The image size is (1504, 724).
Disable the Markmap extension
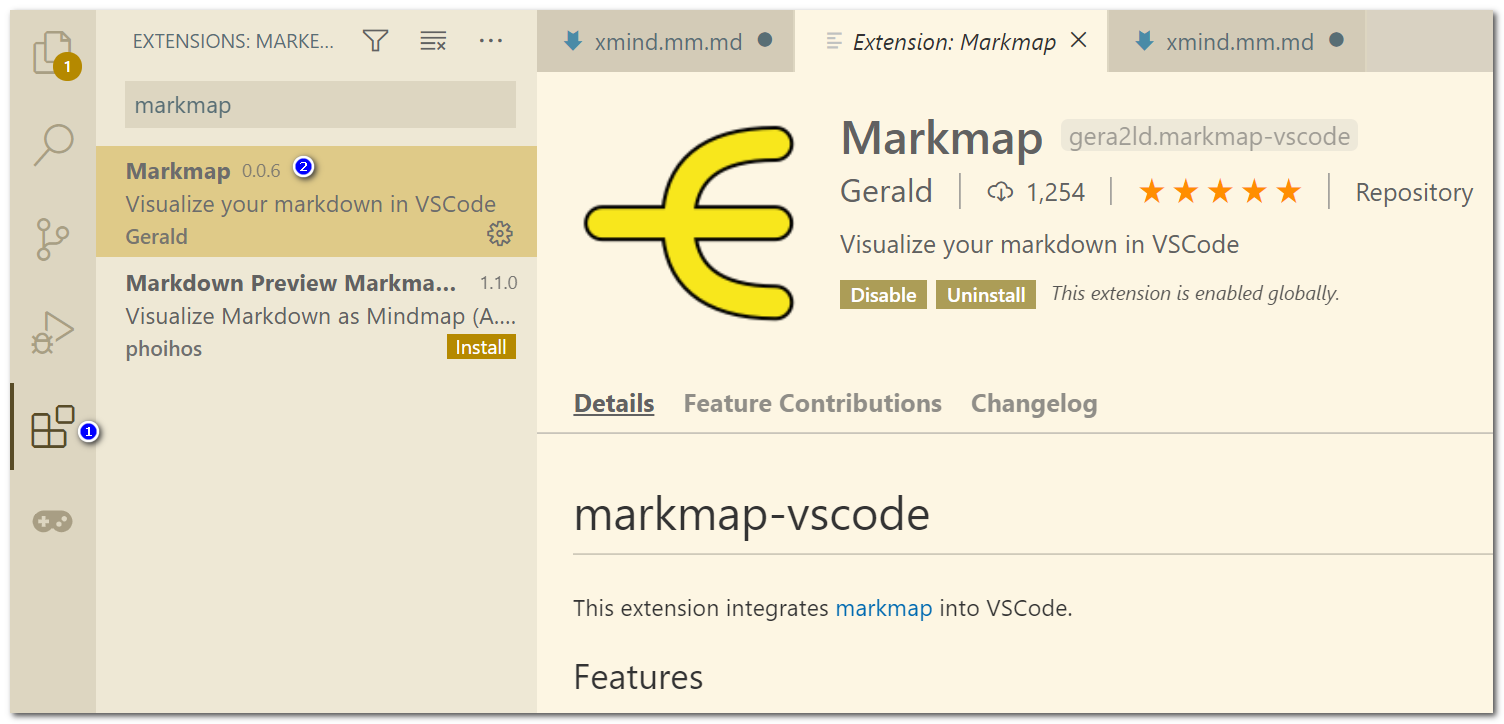(x=883, y=295)
